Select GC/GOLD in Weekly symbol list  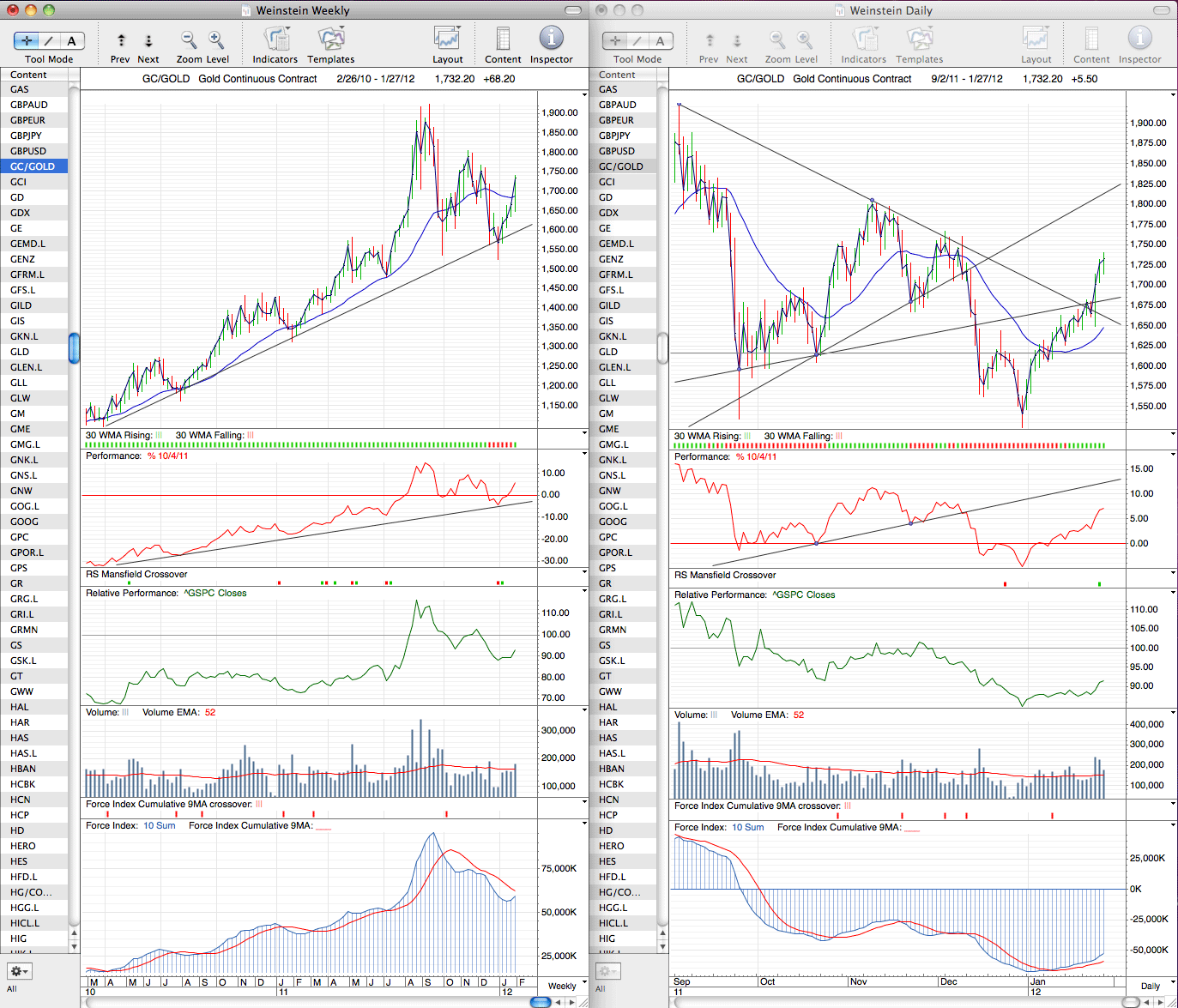pyautogui.click(x=34, y=166)
